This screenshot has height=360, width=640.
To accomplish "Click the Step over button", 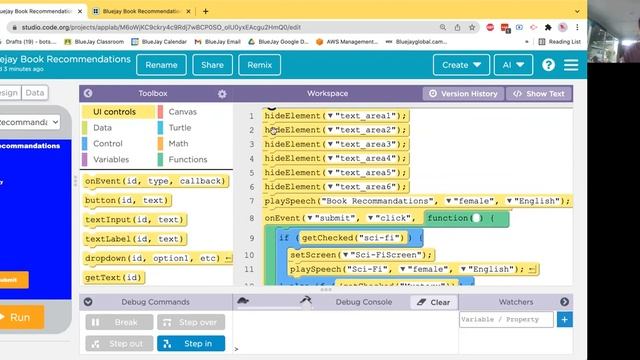I will coord(191,322).
